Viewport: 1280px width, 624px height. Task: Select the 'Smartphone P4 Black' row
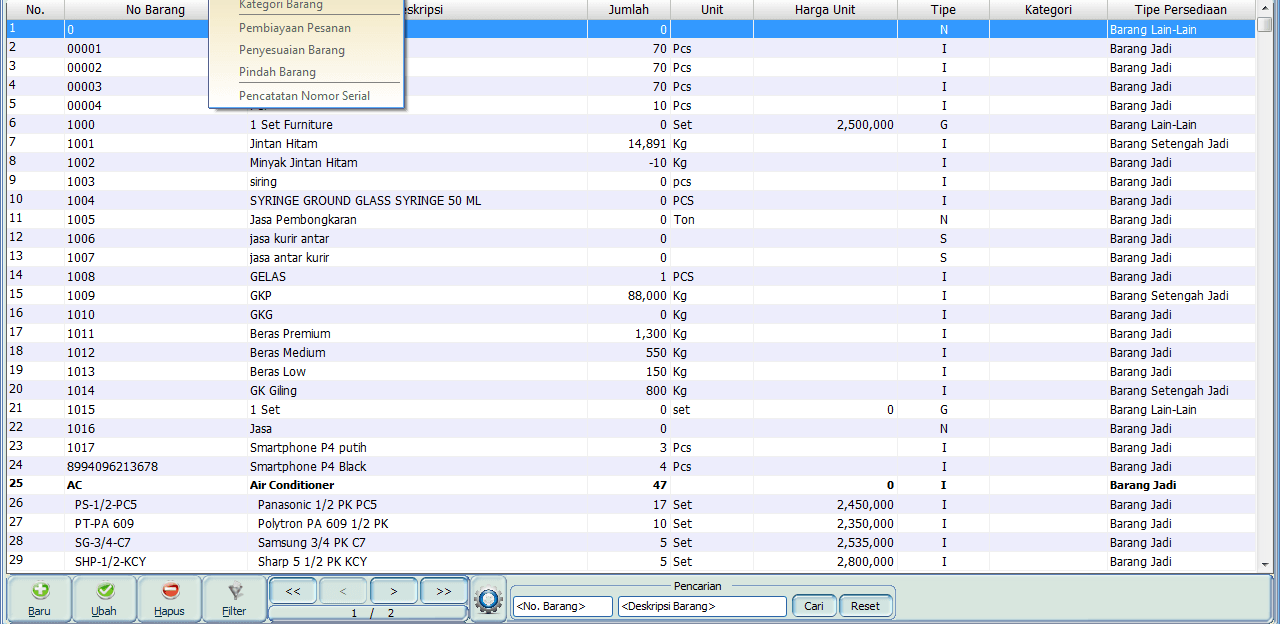point(631,467)
